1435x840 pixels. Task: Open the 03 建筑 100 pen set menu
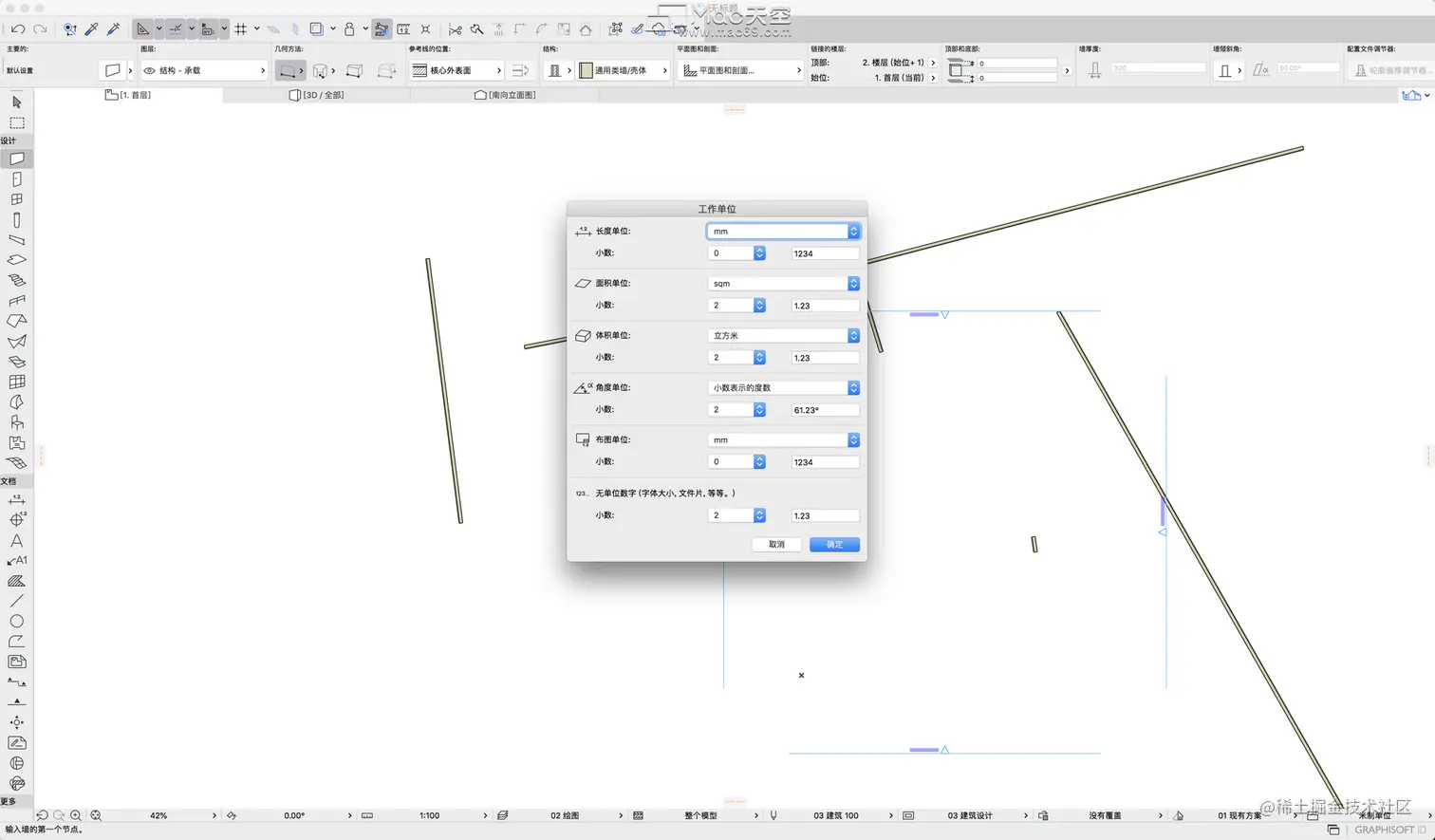836,815
